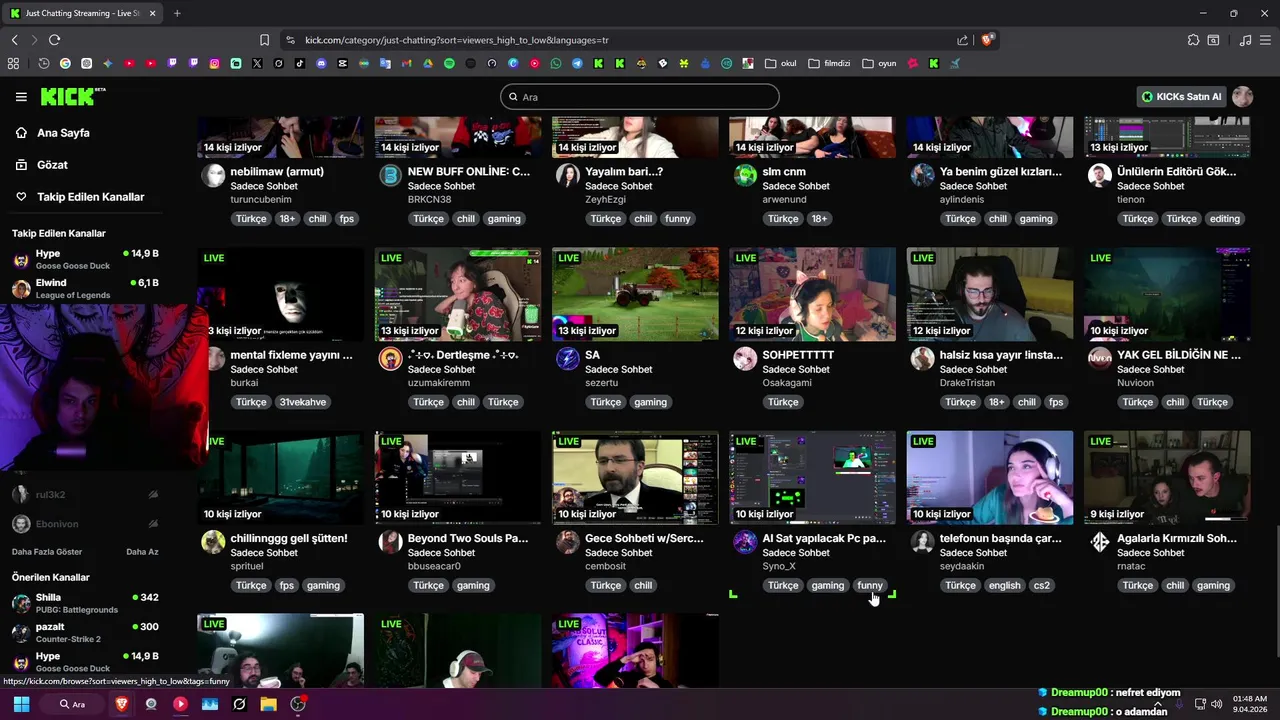Click the bookmark icon in address bar
The width and height of the screenshot is (1280, 720).
click(264, 40)
